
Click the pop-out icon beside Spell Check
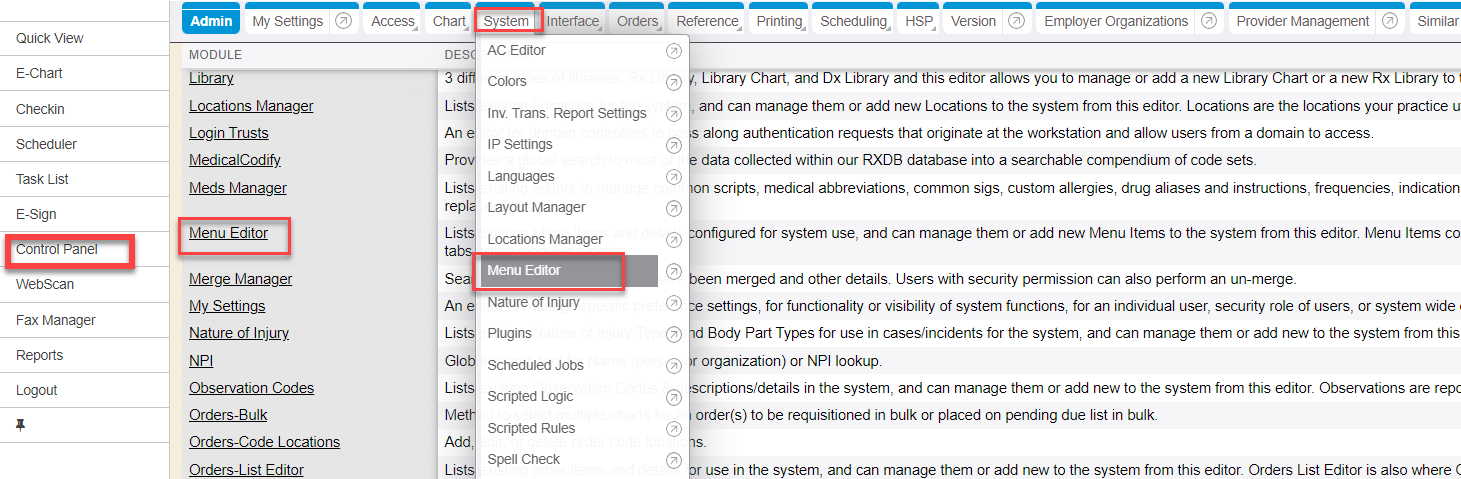point(673,460)
